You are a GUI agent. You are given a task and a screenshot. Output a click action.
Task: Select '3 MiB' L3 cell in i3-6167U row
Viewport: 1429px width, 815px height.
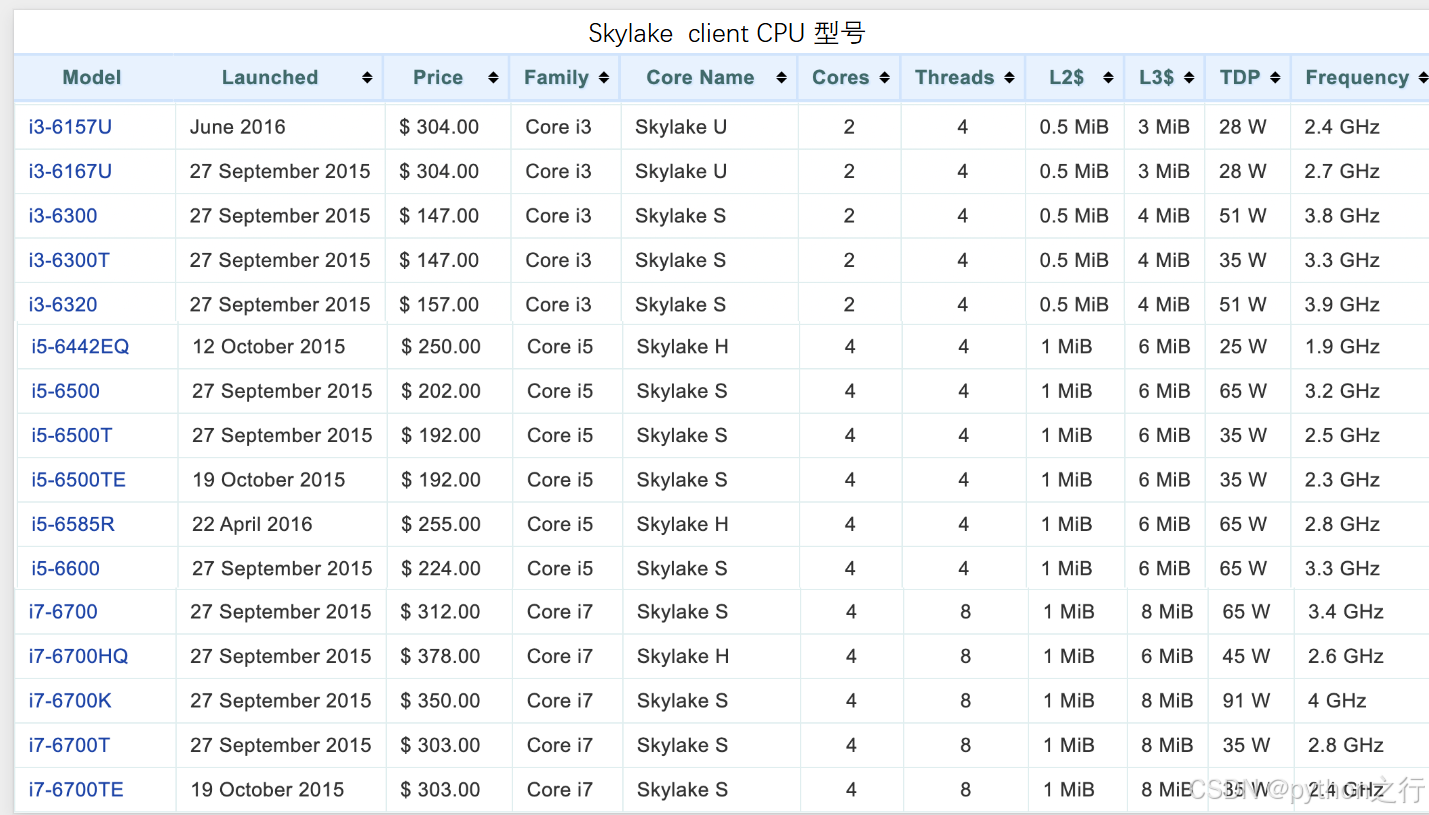[x=1164, y=171]
